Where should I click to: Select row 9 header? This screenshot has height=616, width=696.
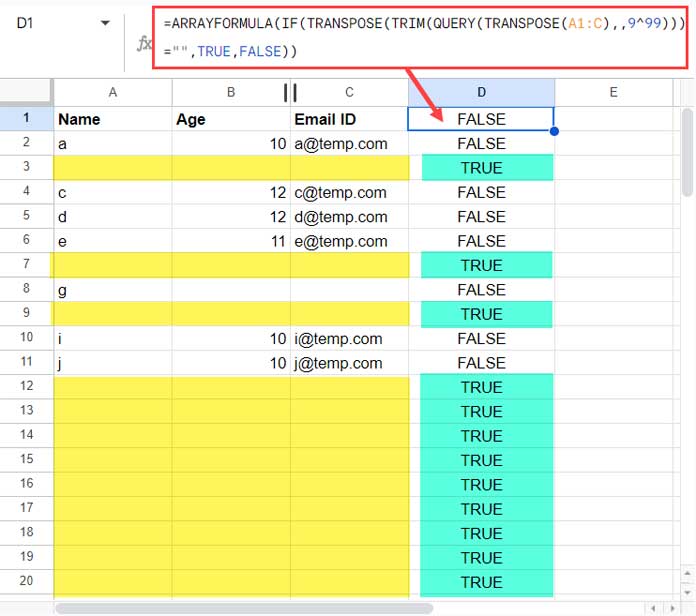[26, 313]
